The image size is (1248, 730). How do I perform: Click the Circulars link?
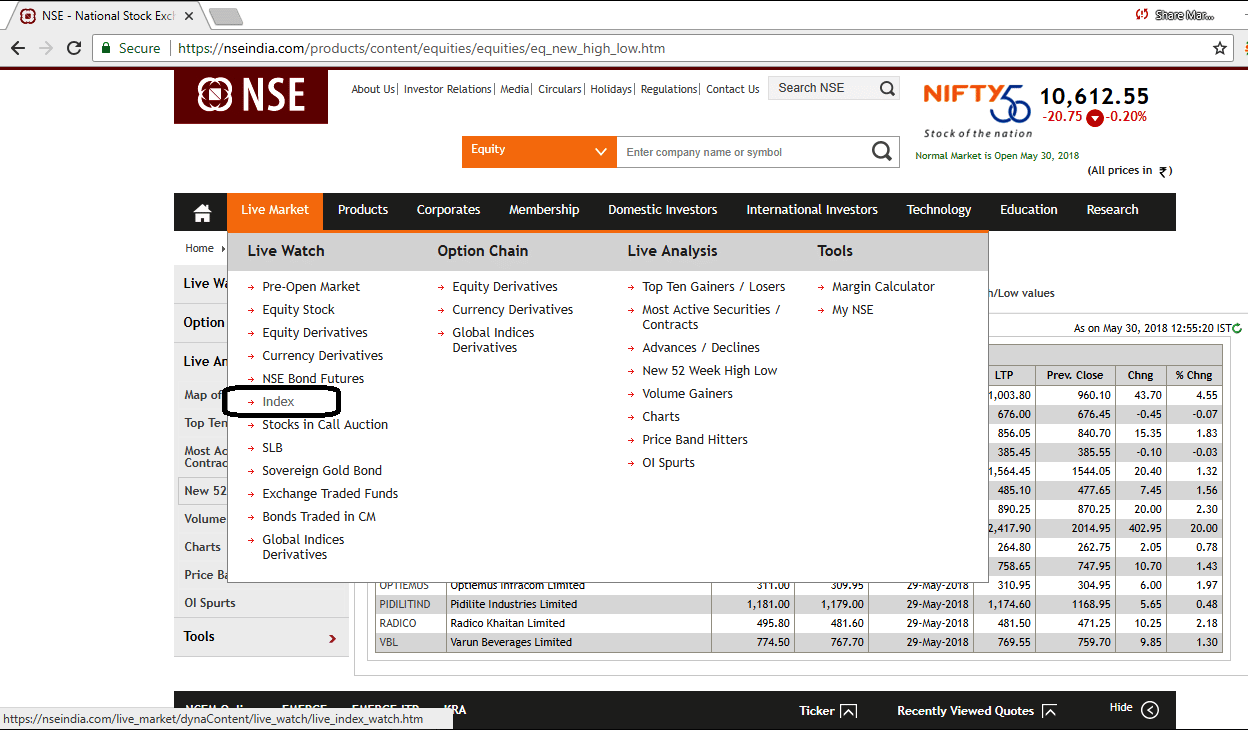point(560,89)
